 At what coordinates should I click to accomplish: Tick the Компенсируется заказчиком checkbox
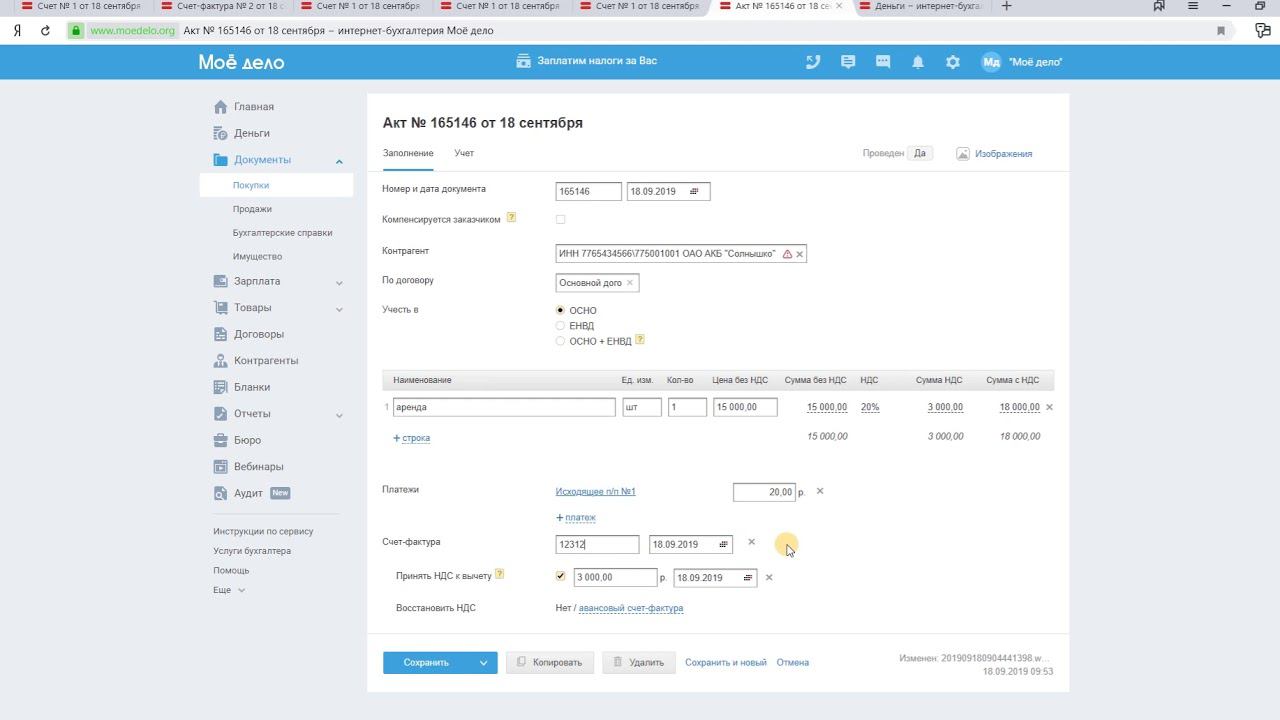[x=560, y=219]
